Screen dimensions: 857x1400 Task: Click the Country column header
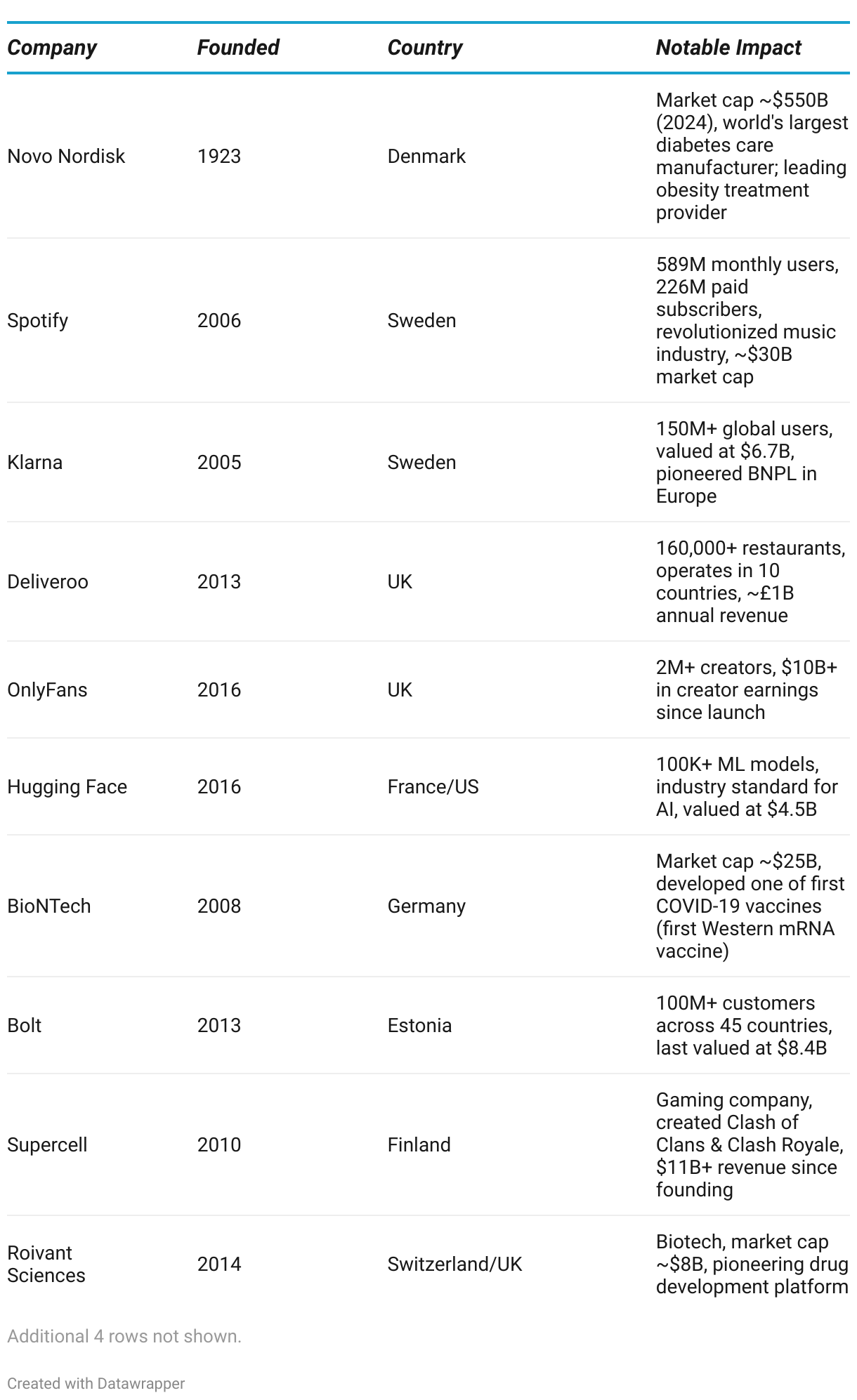[424, 48]
